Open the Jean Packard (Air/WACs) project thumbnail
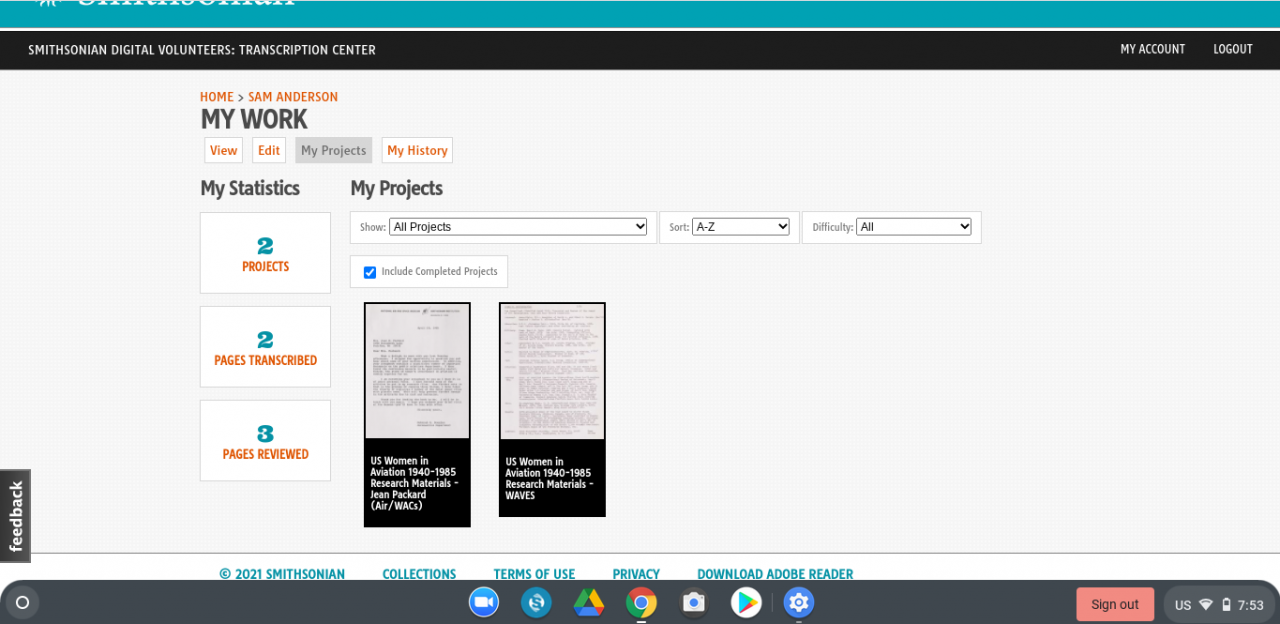The image size is (1280, 624). tap(417, 371)
